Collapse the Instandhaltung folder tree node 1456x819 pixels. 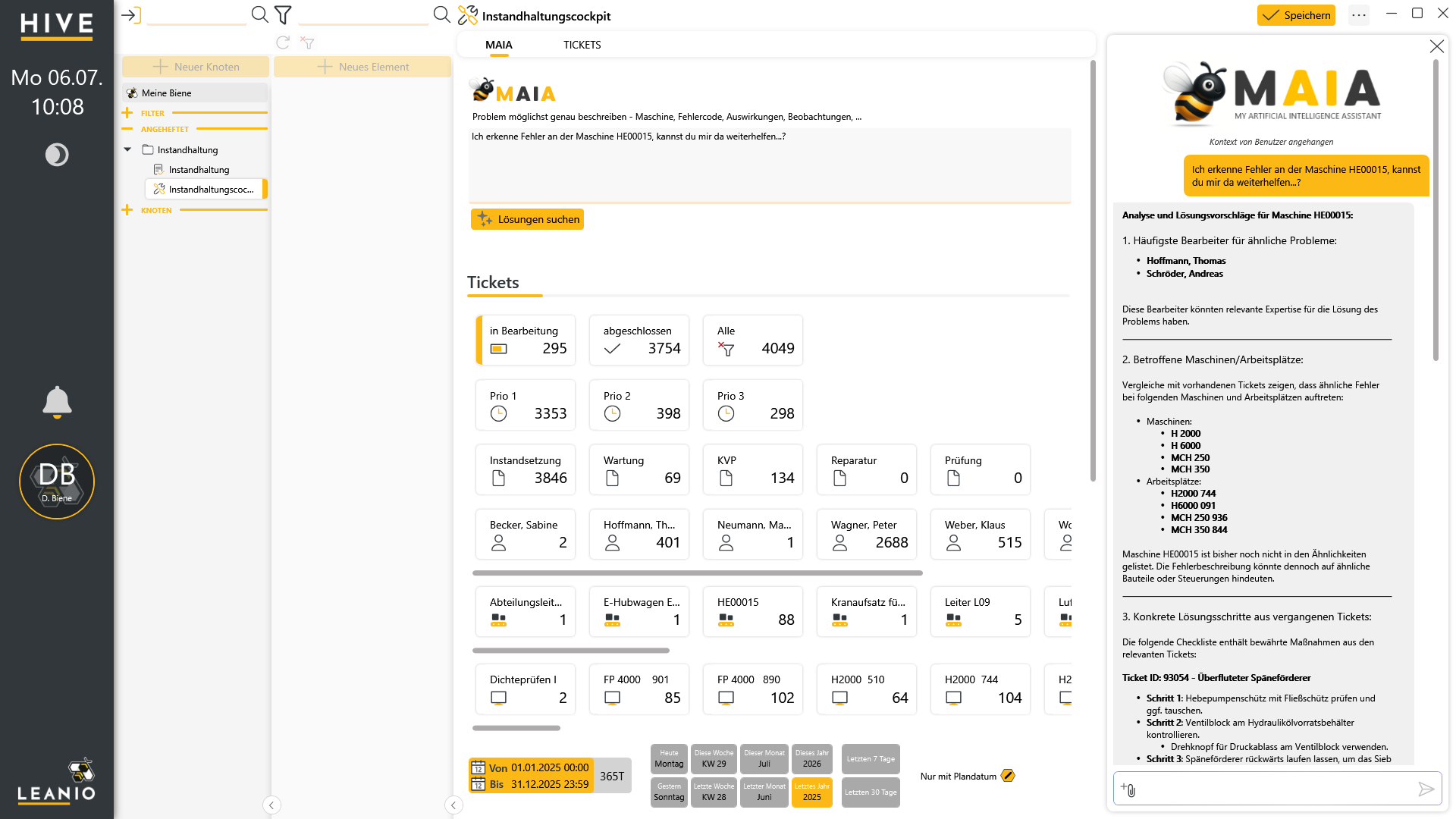tap(127, 149)
